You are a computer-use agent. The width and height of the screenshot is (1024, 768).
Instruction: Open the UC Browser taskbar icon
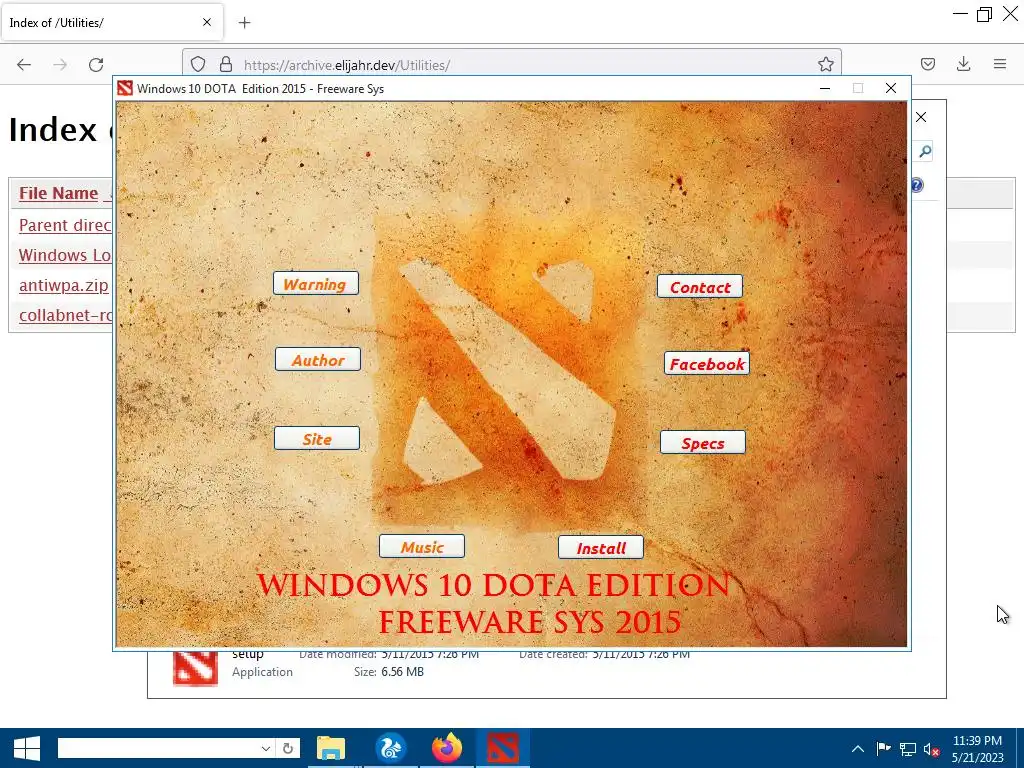[x=391, y=748]
